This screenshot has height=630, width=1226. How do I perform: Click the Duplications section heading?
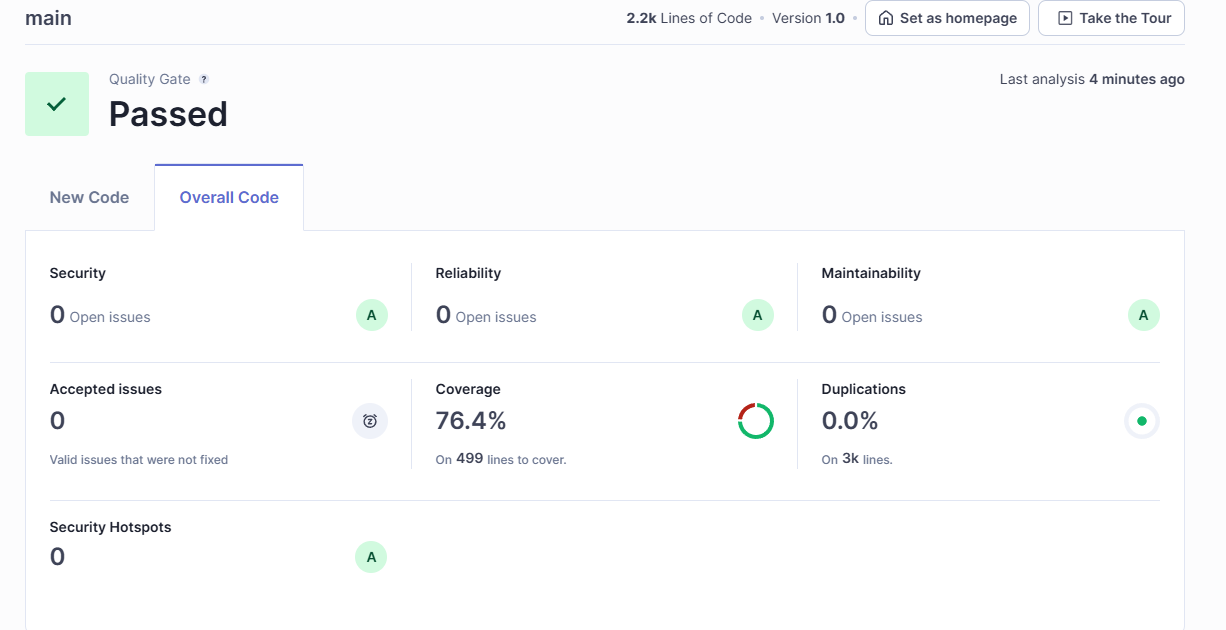pos(864,389)
